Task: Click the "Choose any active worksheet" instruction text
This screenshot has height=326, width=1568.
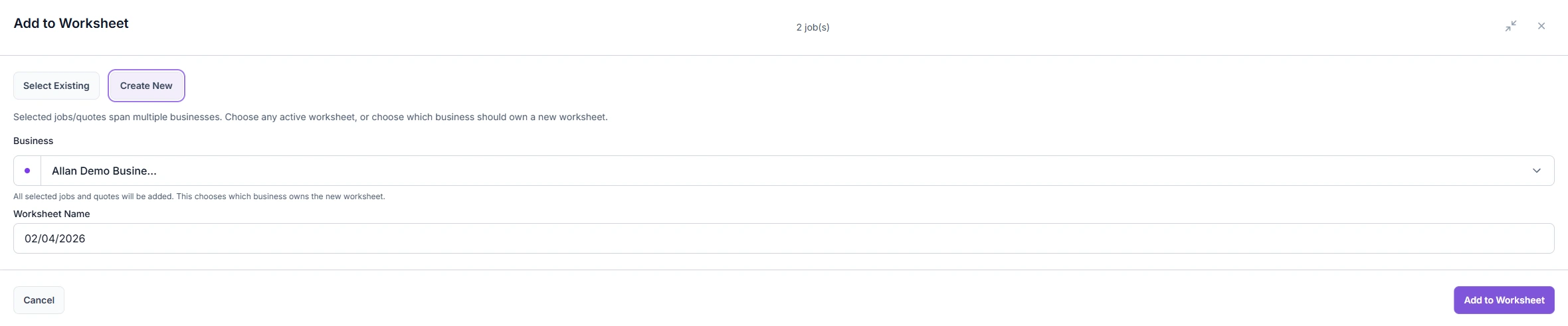Action: pyautogui.click(x=290, y=117)
